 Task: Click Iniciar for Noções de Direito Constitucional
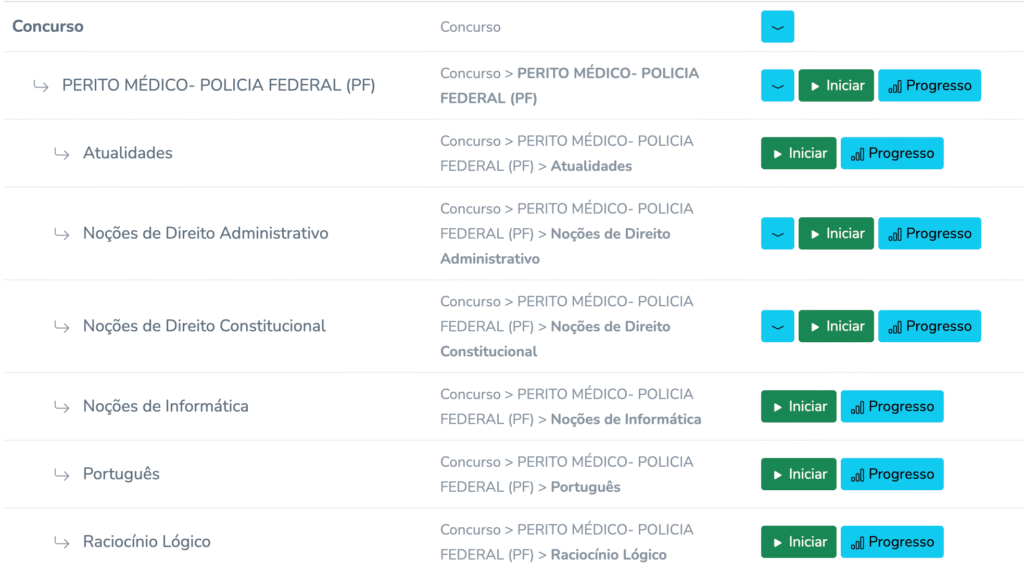pos(836,326)
